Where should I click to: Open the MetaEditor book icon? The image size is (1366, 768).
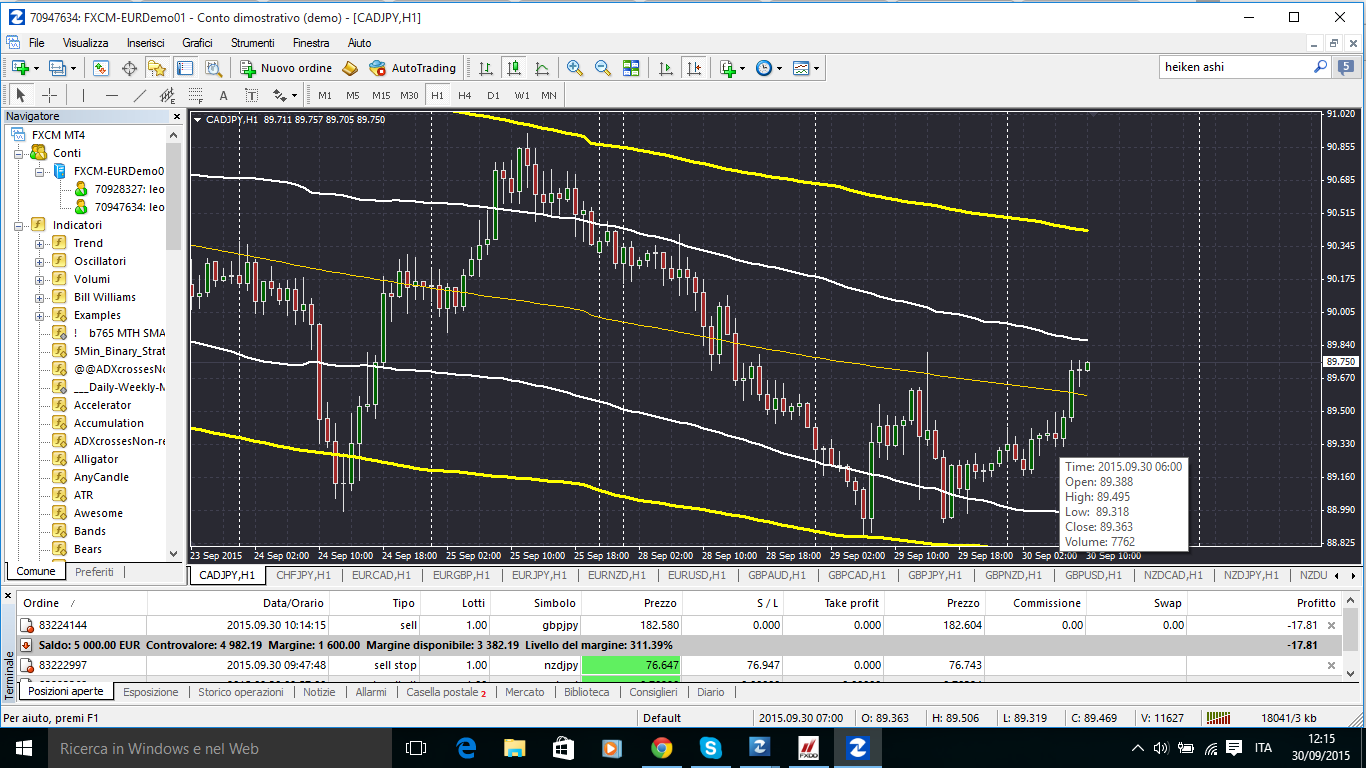coord(349,68)
